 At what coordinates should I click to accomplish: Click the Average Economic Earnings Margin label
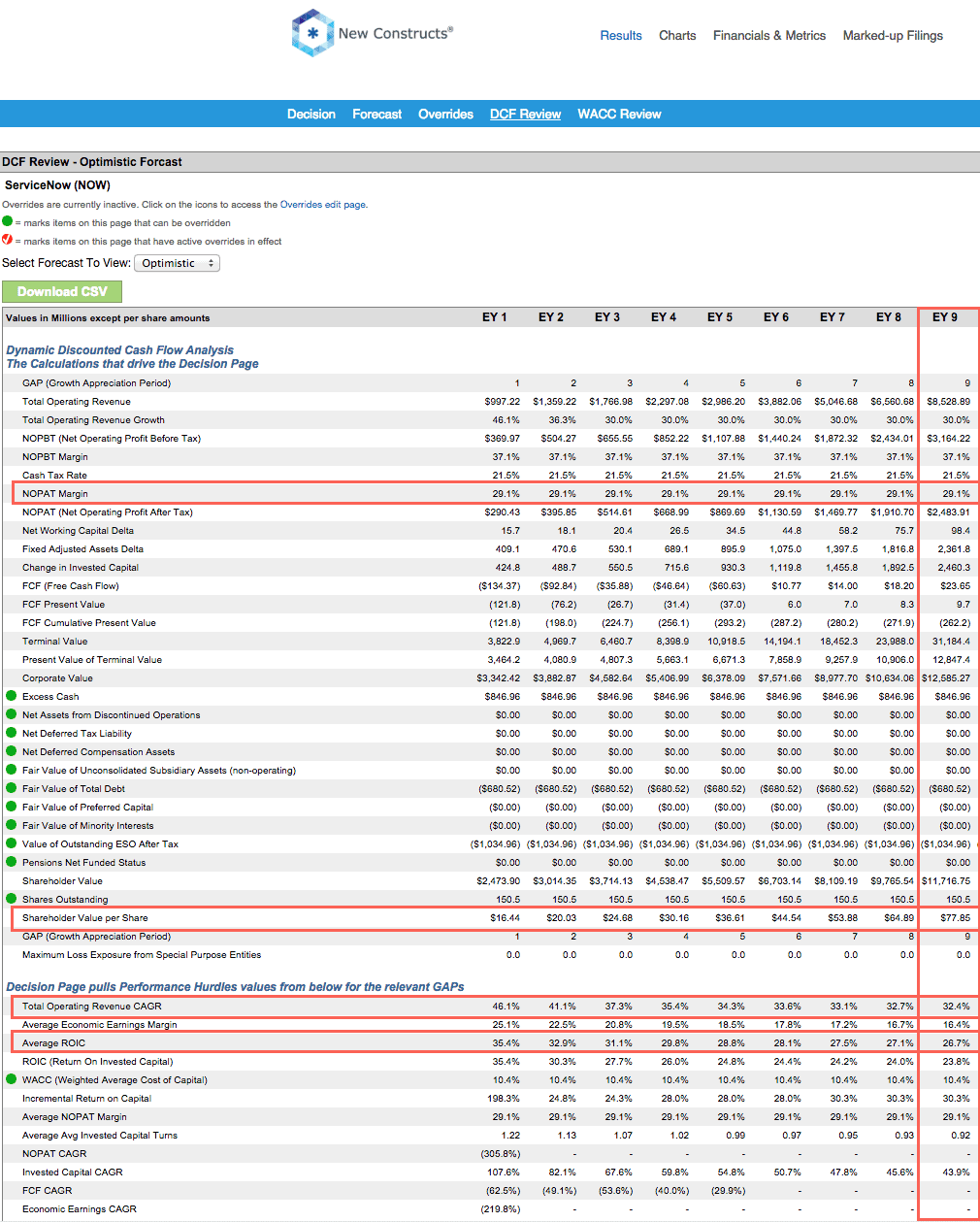click(x=100, y=1025)
